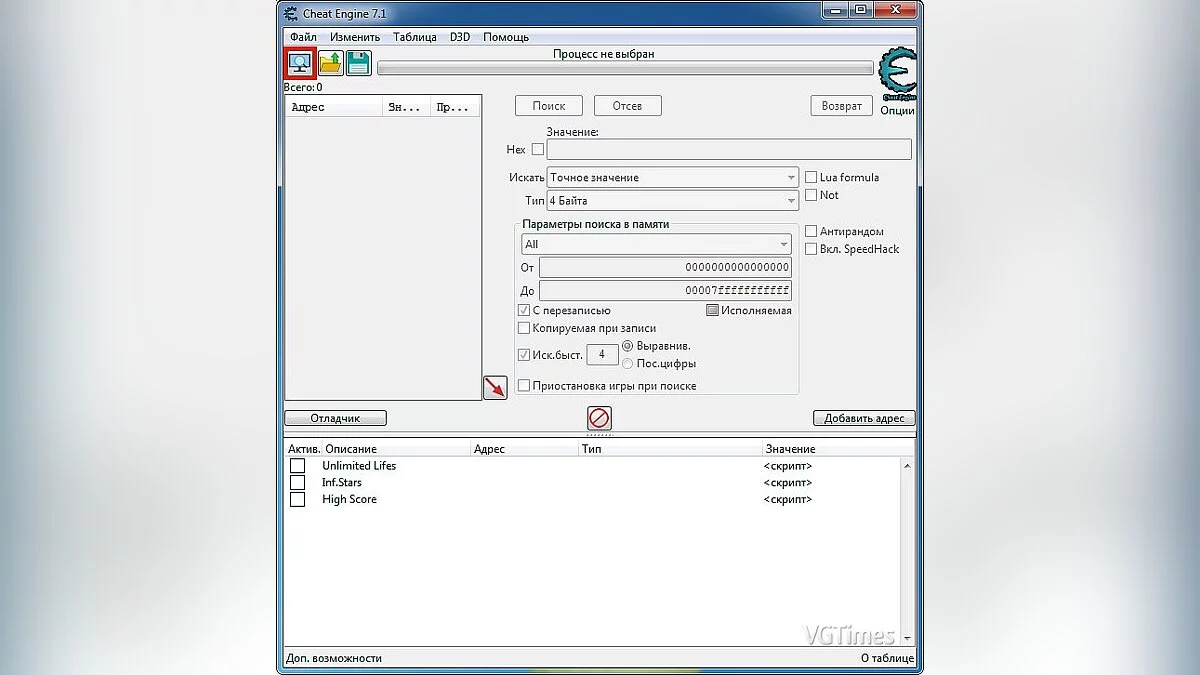
Task: Click the fast scan alignment field
Action: tap(602, 355)
